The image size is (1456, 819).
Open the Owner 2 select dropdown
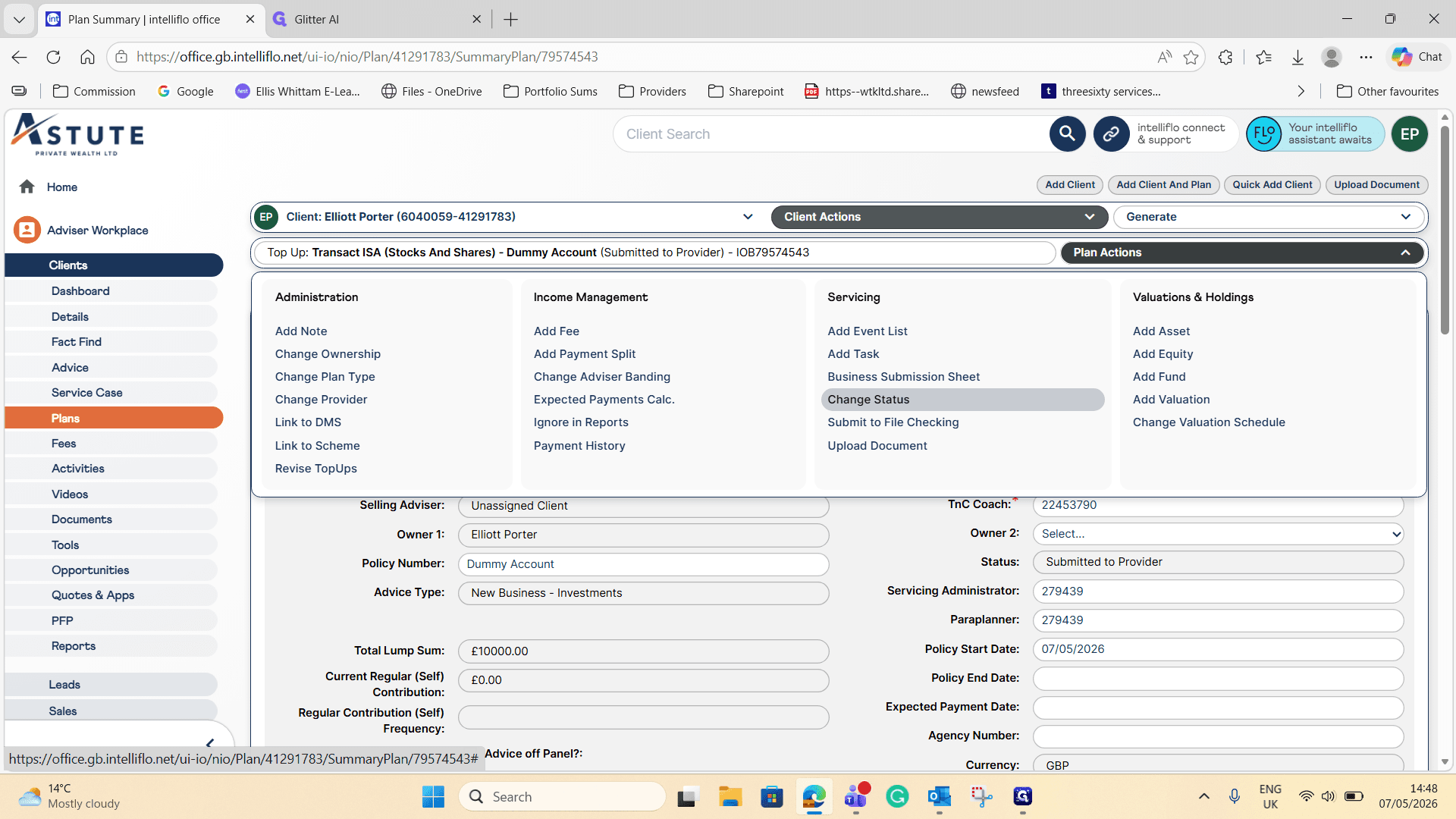[1218, 534]
